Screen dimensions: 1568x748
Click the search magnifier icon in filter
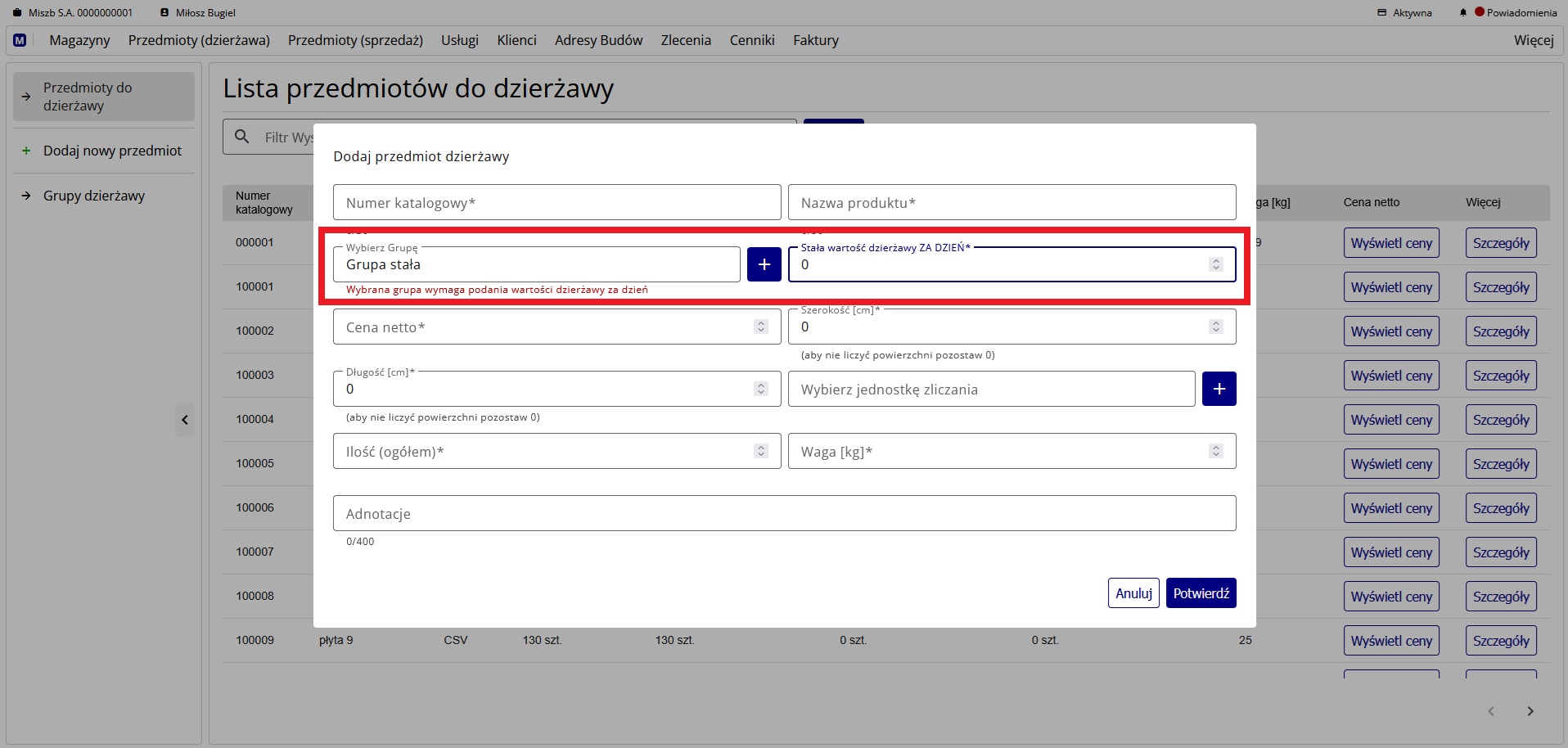tap(242, 137)
